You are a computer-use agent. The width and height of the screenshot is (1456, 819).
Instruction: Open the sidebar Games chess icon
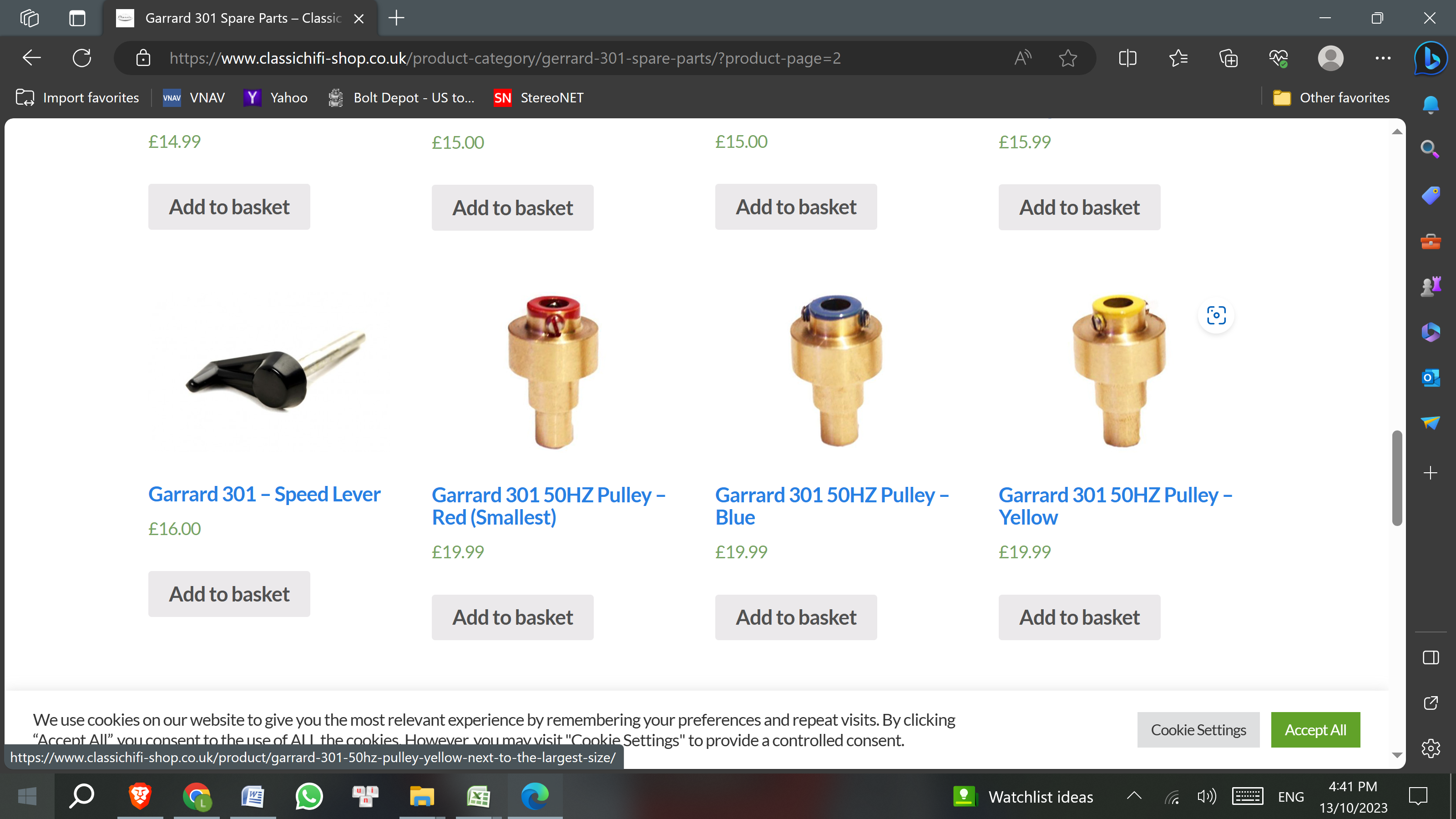(1431, 287)
